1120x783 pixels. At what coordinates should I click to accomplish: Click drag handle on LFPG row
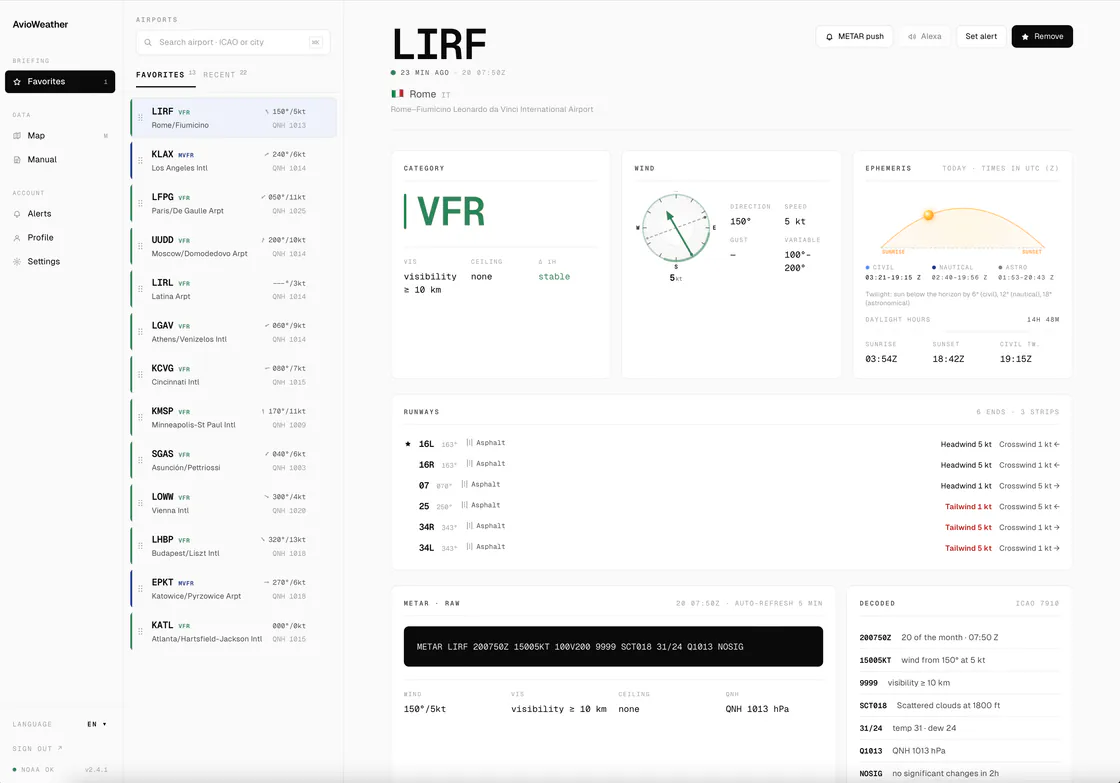click(x=140, y=204)
